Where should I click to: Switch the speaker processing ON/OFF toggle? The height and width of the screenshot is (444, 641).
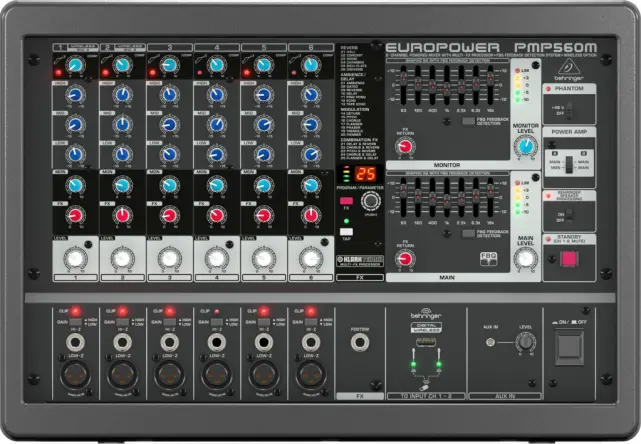pos(569,214)
